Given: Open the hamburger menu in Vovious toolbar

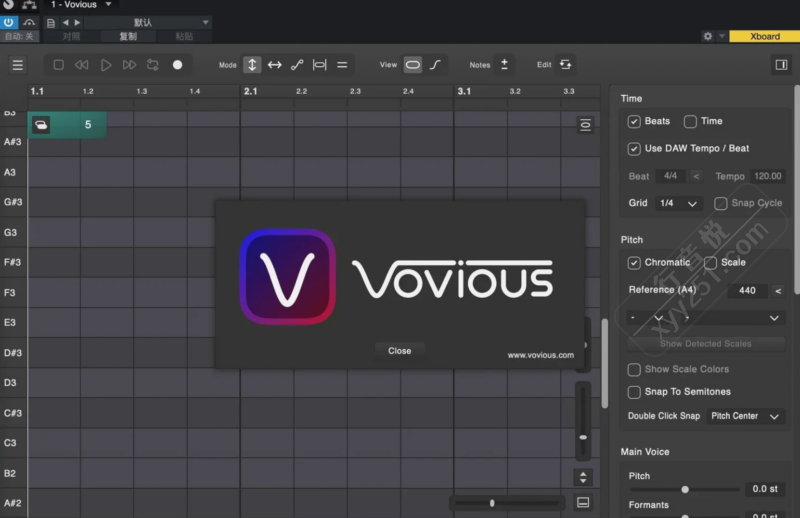Looking at the screenshot, I should [x=18, y=65].
